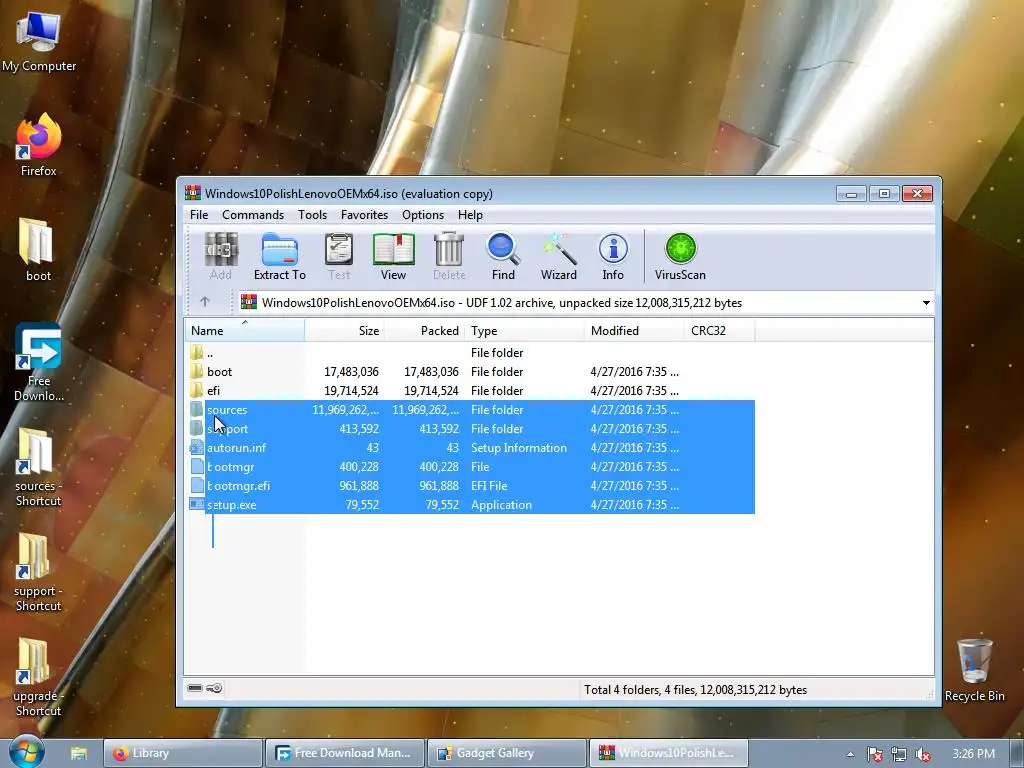The height and width of the screenshot is (768, 1024).
Task: Click the Delete trash icon
Action: point(449,256)
